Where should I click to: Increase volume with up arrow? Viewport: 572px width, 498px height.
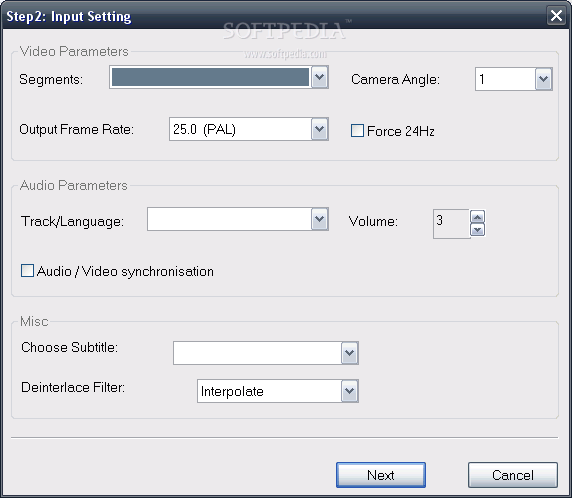click(478, 217)
